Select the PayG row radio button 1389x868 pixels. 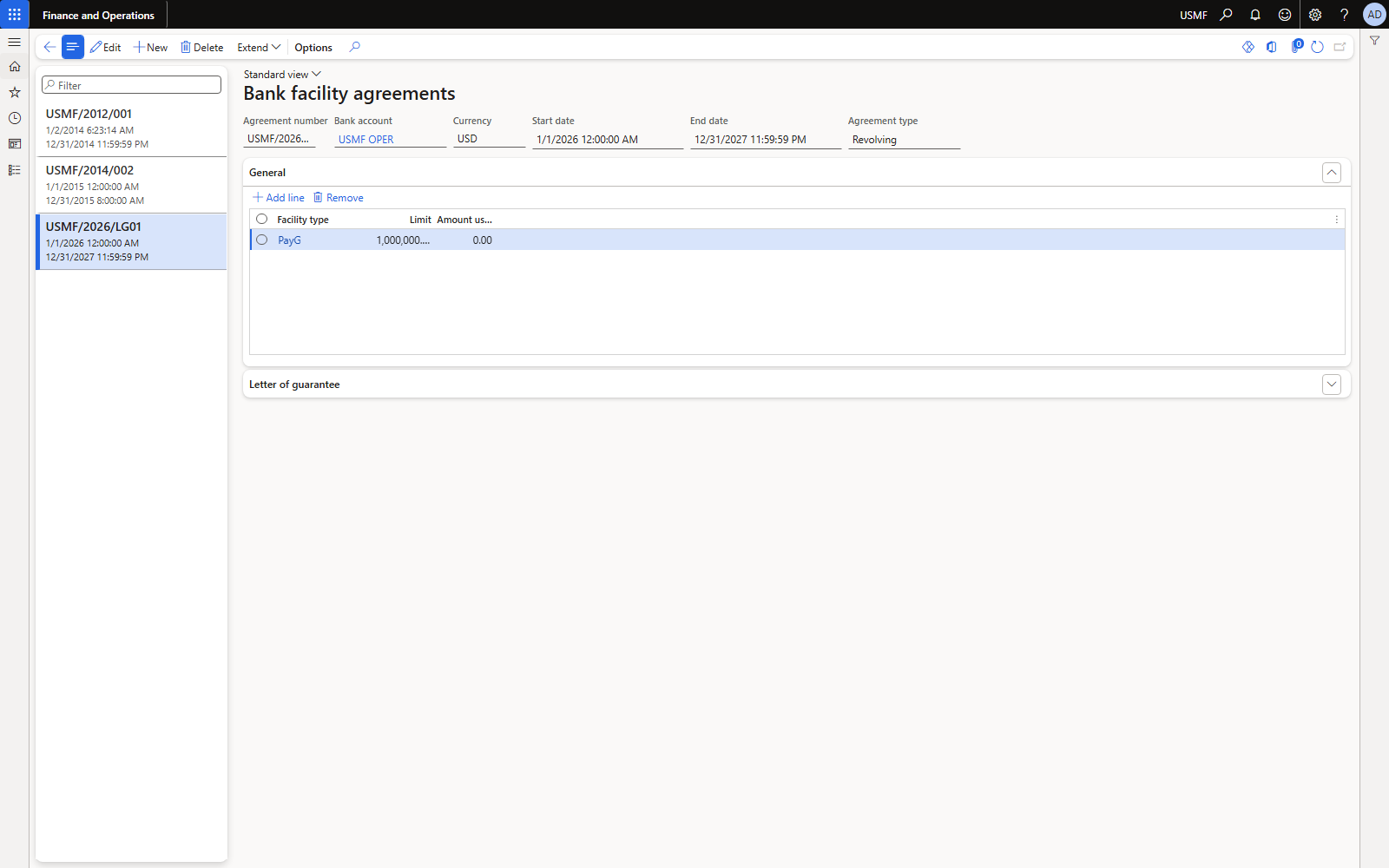coord(261,240)
